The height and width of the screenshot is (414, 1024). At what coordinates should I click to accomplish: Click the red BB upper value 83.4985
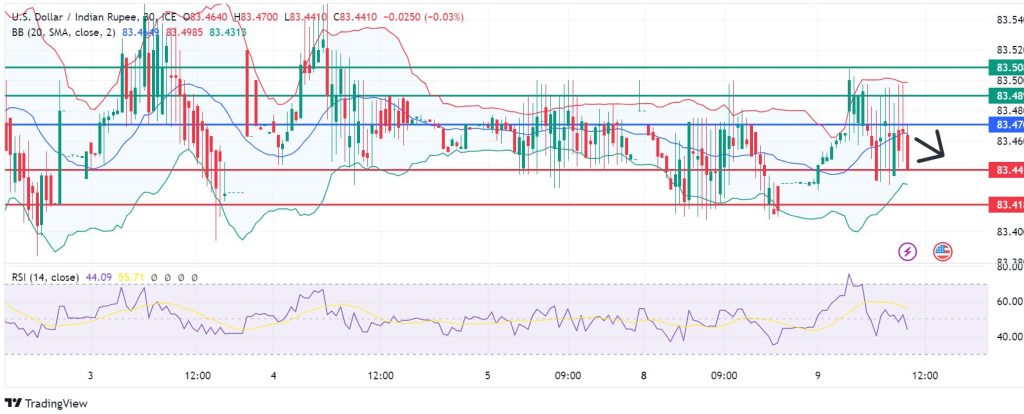click(x=185, y=32)
